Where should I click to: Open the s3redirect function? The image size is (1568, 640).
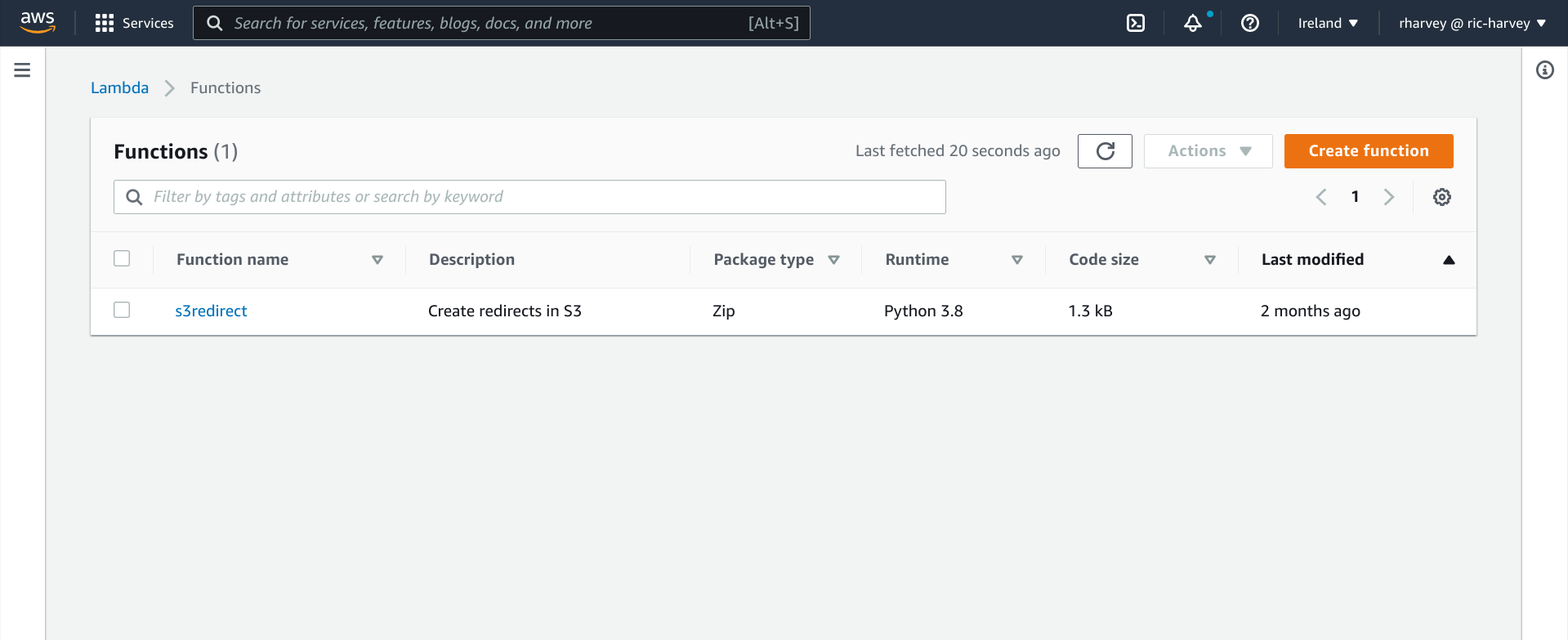click(x=211, y=311)
